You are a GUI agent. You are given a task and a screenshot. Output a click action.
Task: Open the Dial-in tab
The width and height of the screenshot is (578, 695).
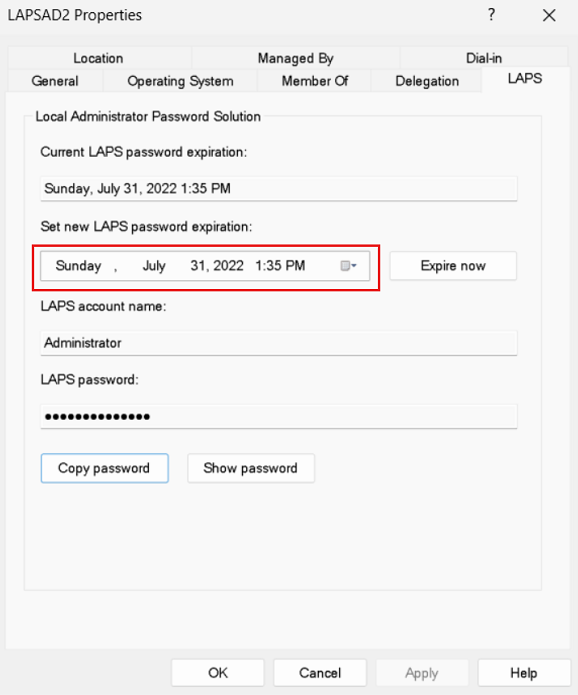tap(484, 58)
